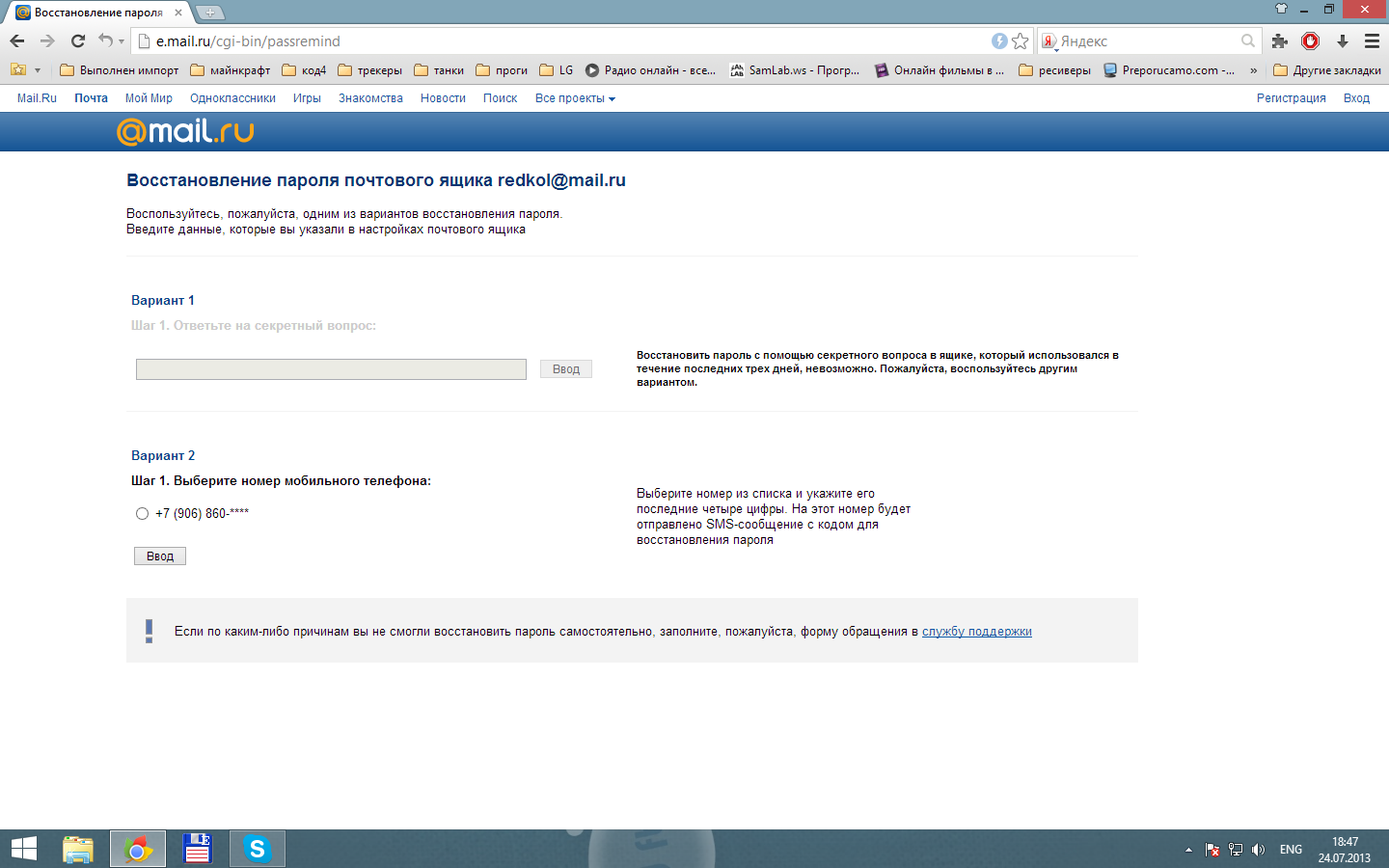The width and height of the screenshot is (1389, 868).
Task: Click the action center flag icon
Action: pos(1212,850)
